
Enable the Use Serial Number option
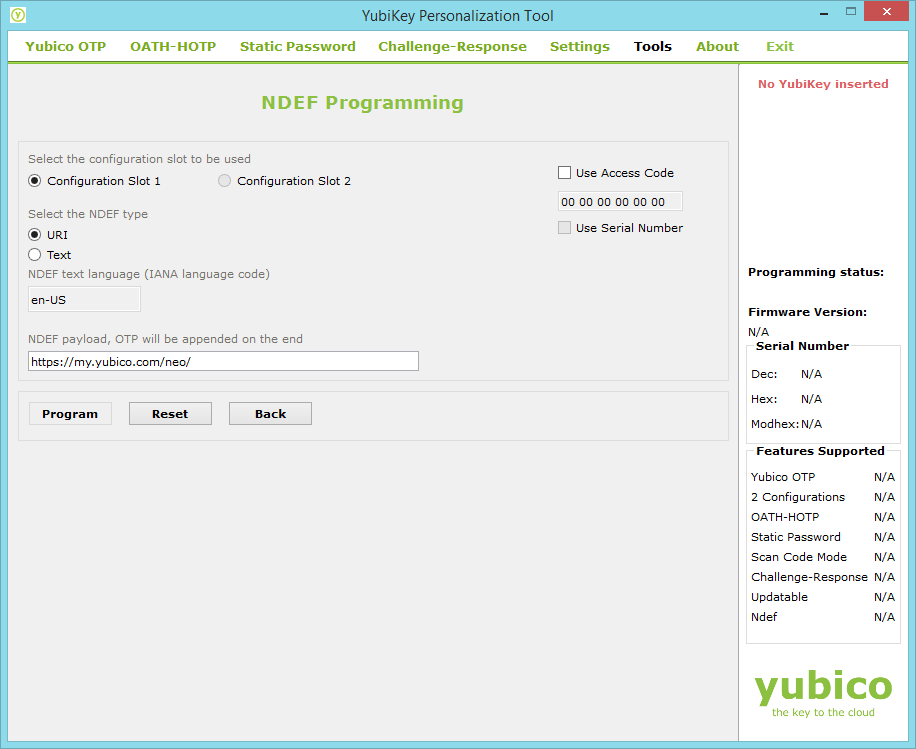[x=564, y=228]
